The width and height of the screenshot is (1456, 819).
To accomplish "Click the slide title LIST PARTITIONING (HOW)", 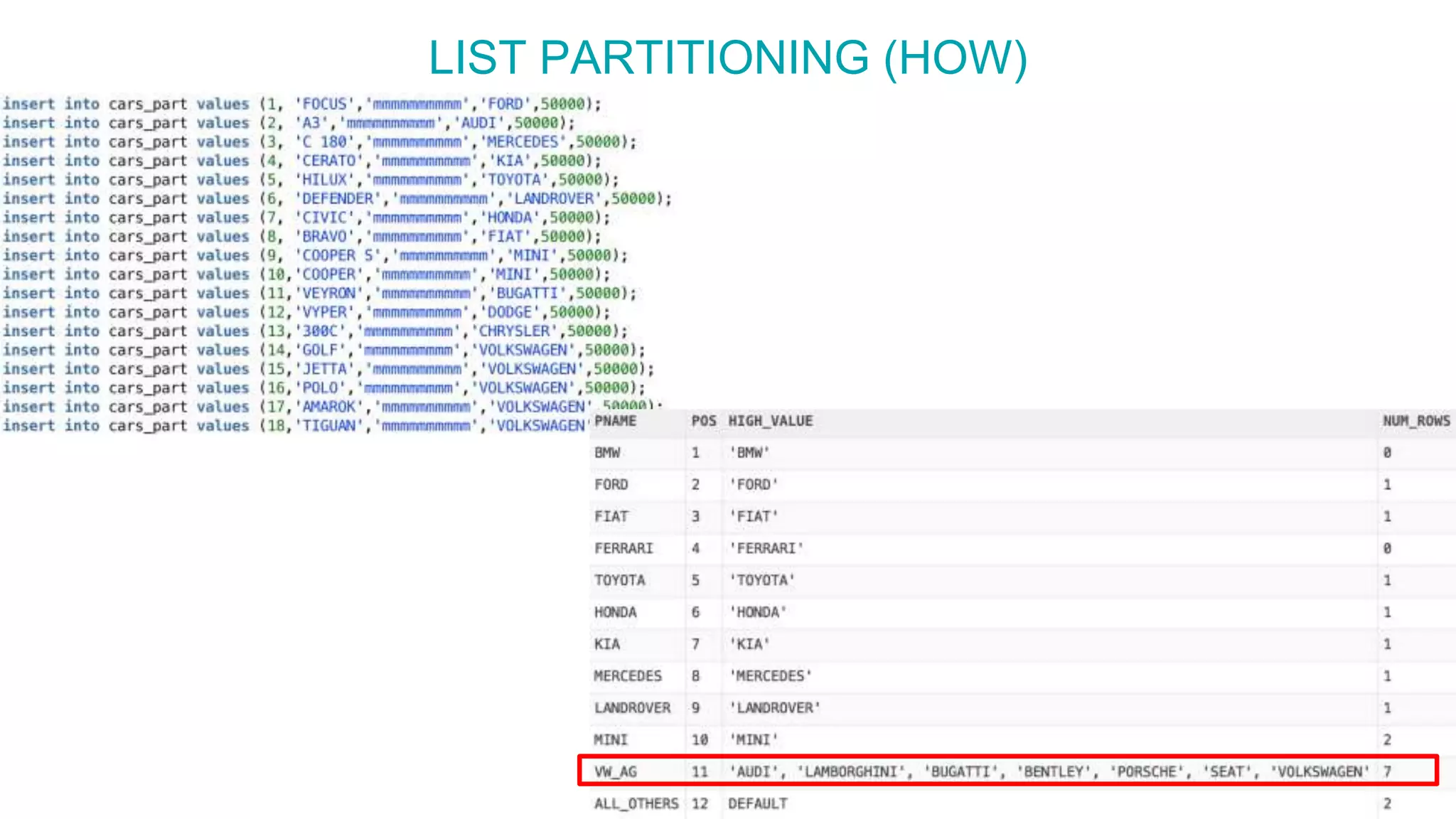I will [728, 57].
